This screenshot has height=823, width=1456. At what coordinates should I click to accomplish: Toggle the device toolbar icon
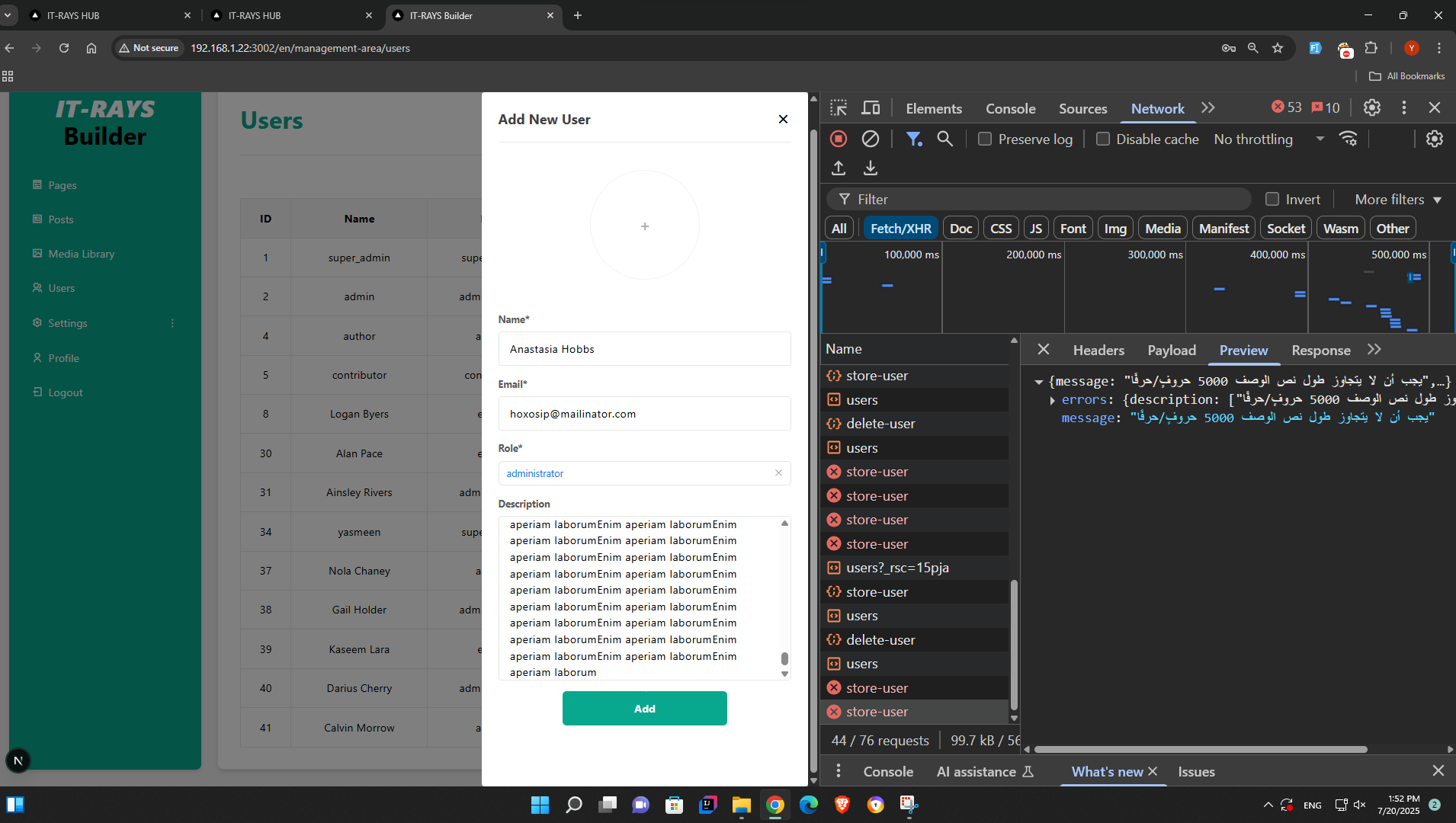coord(871,108)
